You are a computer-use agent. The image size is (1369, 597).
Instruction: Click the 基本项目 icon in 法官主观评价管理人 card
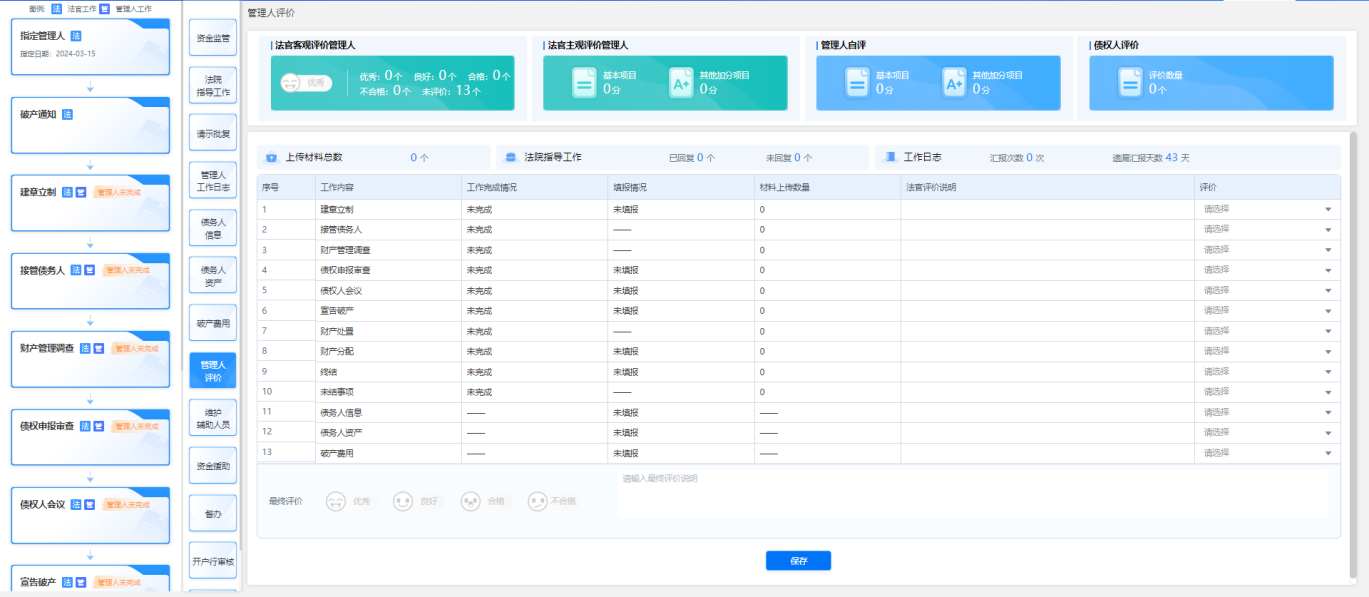584,83
